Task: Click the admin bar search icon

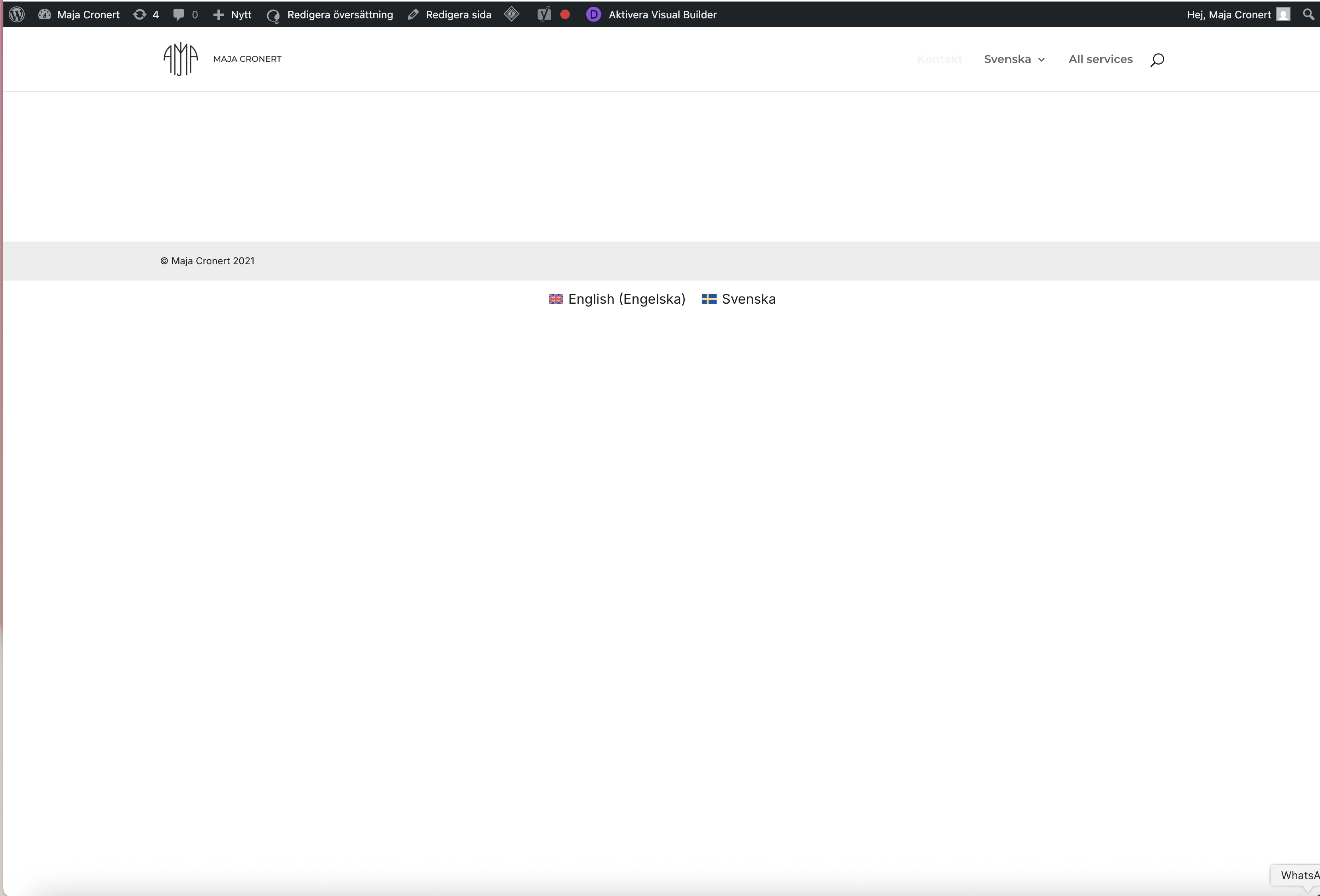Action: click(1309, 14)
